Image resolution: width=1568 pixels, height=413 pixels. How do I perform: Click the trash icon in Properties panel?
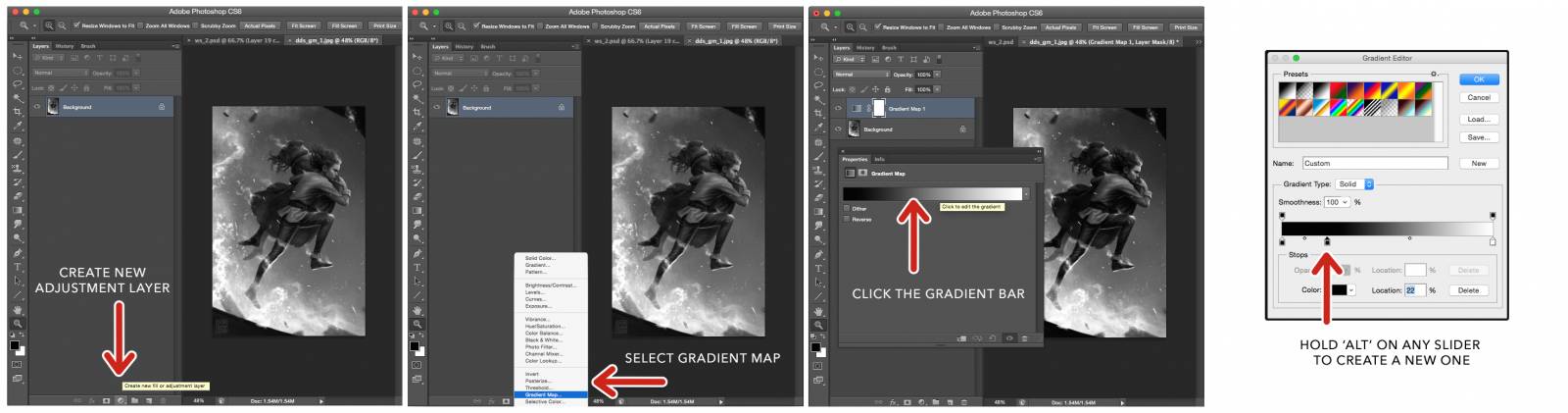(x=1025, y=338)
